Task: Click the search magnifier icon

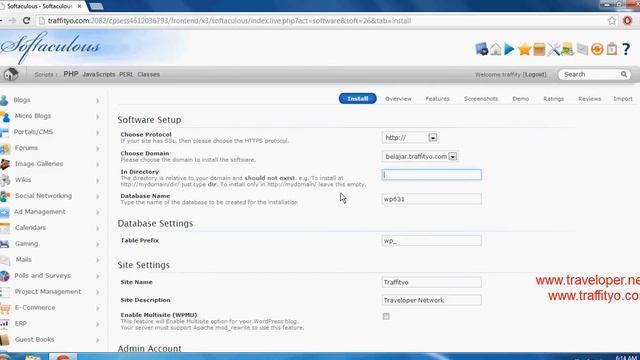Action: point(624,74)
